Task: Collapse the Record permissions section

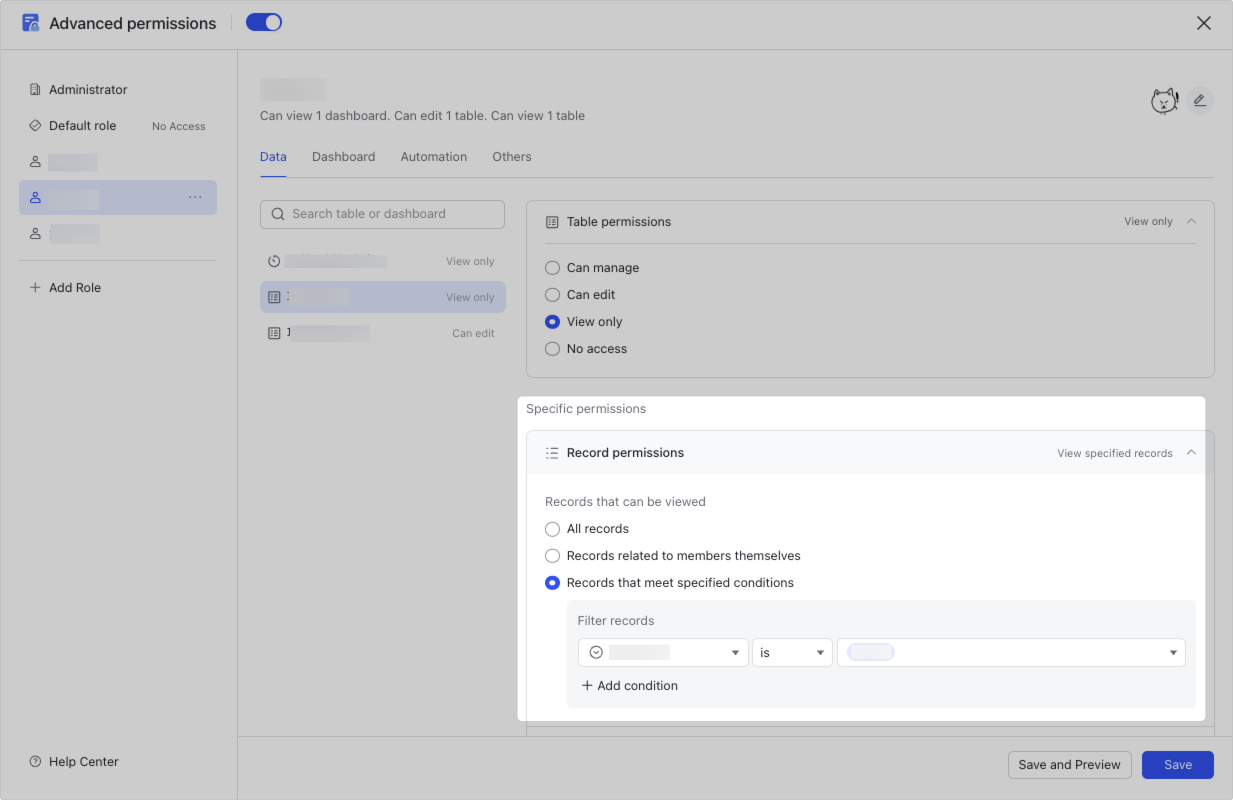Action: pyautogui.click(x=1191, y=453)
